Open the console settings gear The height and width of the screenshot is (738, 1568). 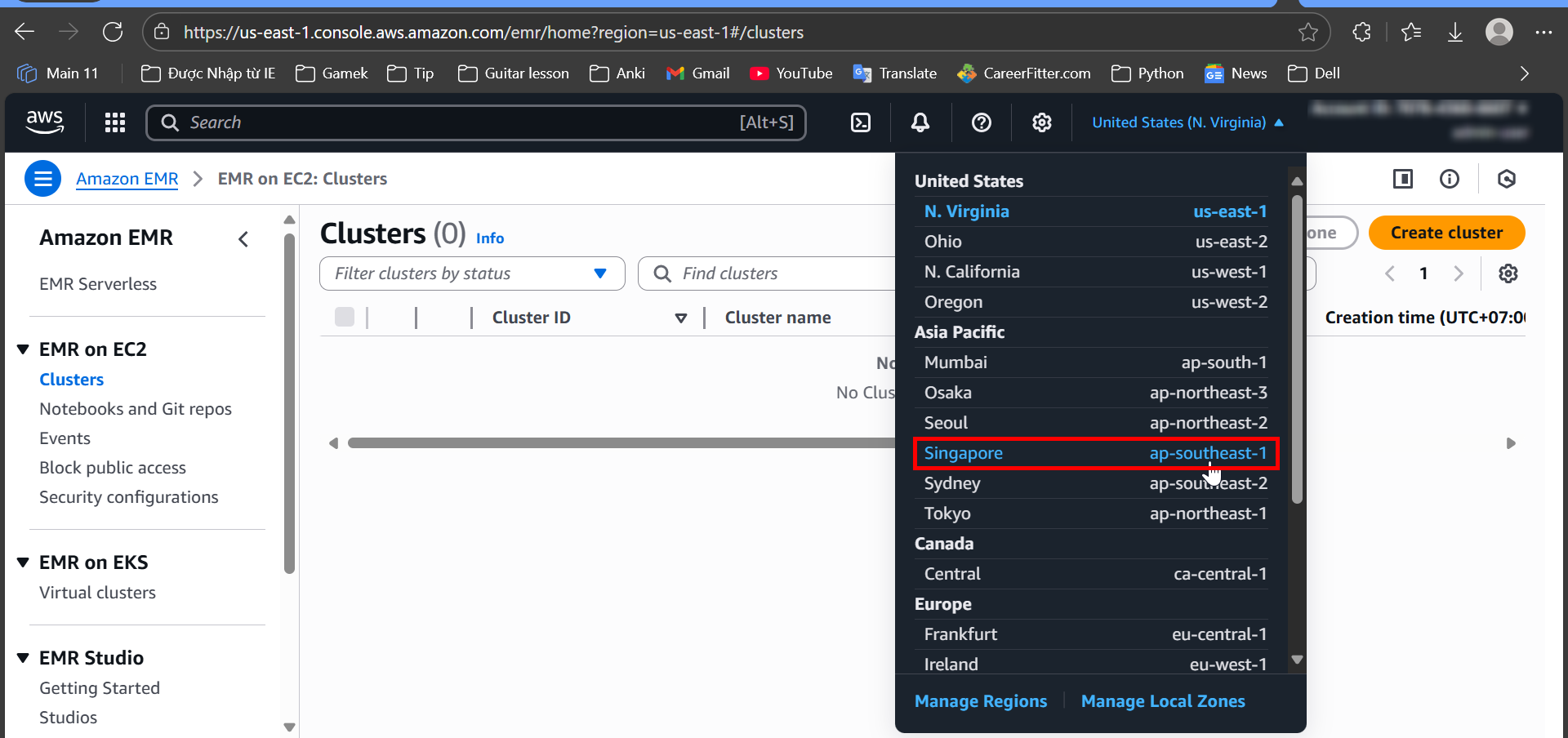click(1041, 122)
